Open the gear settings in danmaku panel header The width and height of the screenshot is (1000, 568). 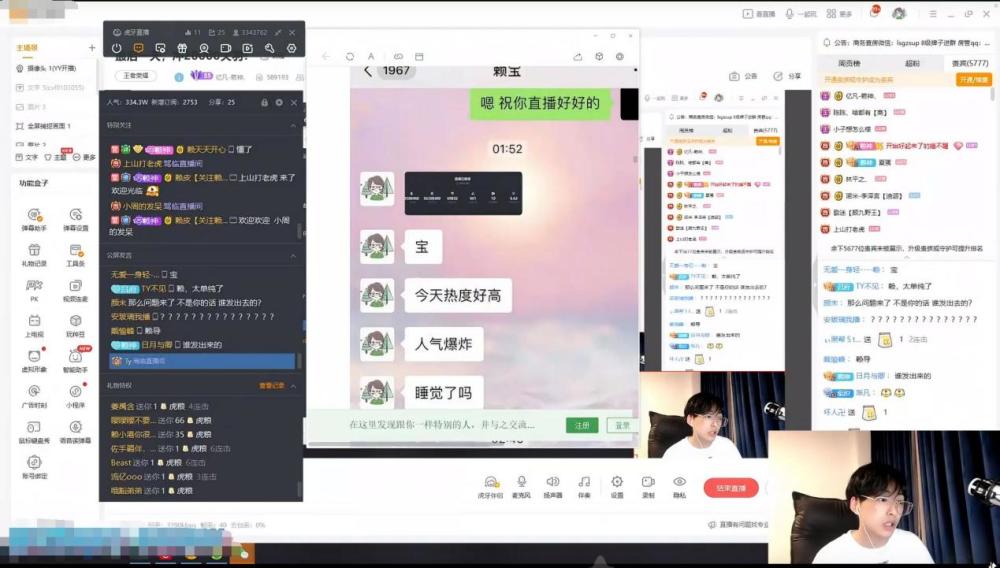point(279,102)
